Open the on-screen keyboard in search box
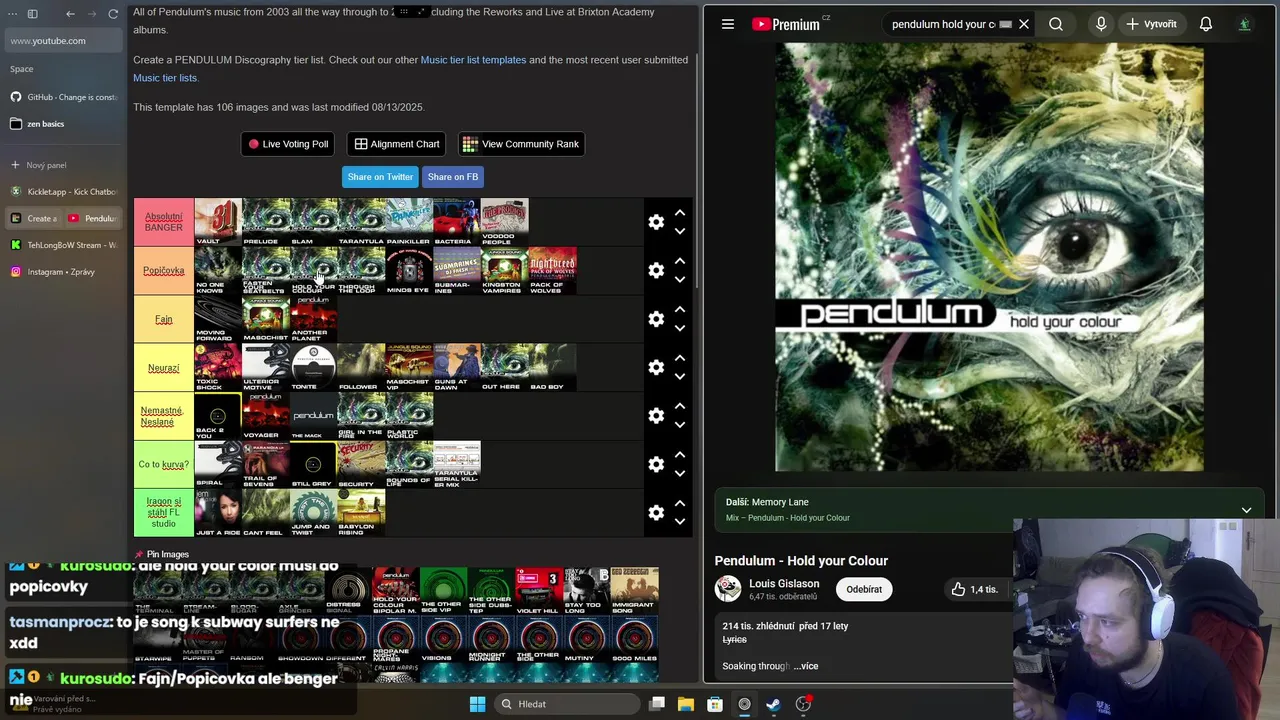 tap(1006, 24)
